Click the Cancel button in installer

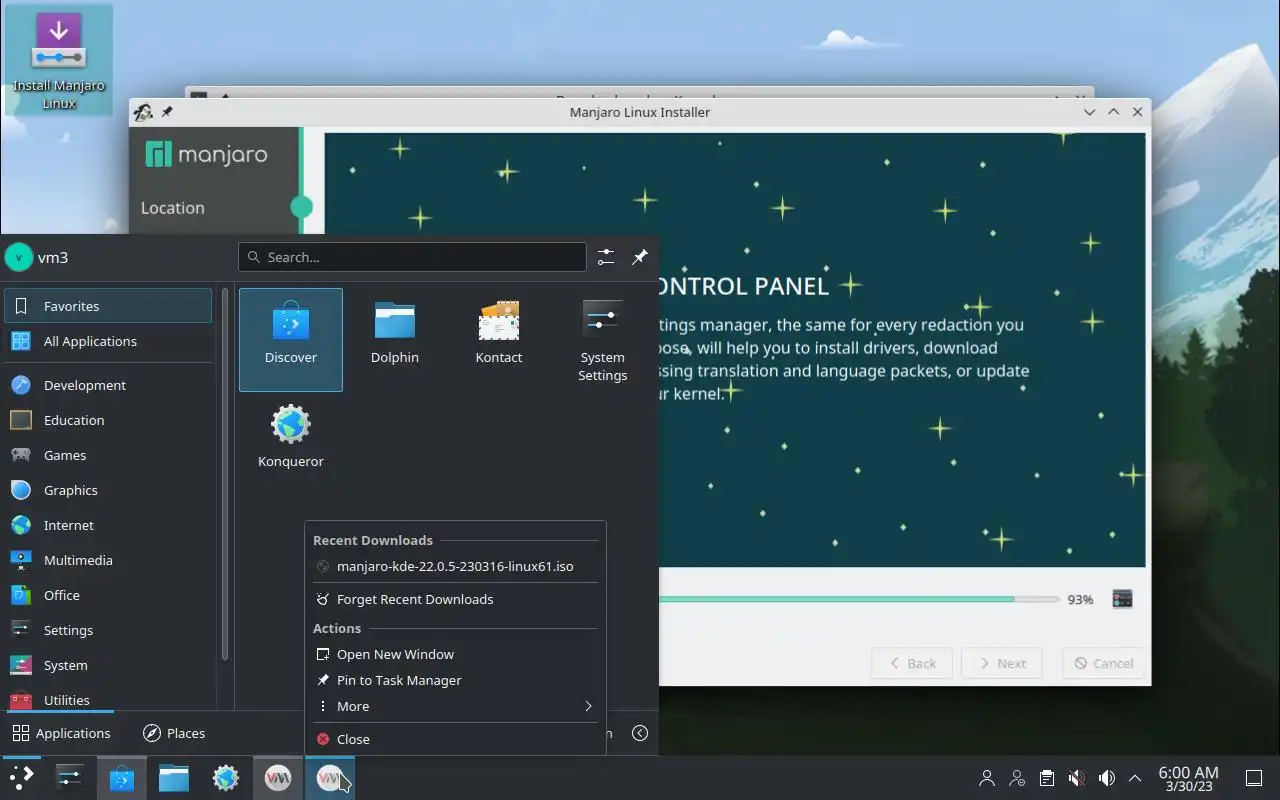1103,663
